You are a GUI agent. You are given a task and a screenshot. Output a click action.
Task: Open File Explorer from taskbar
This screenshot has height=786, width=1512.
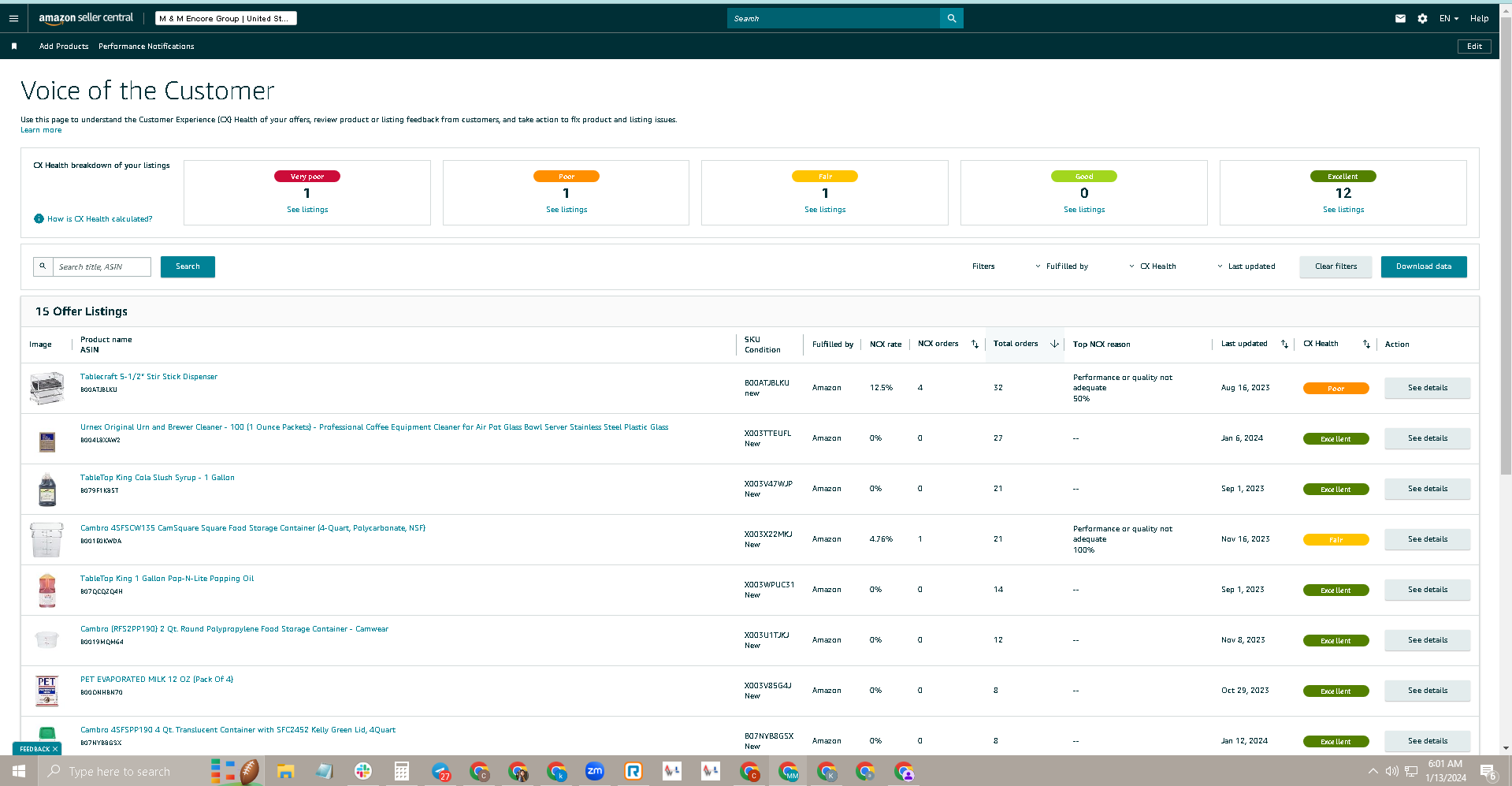click(285, 771)
